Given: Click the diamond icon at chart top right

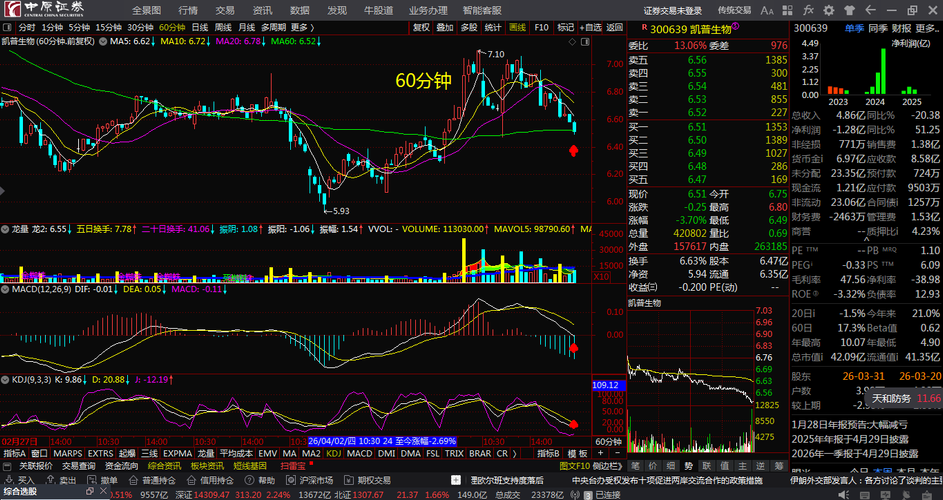Looking at the screenshot, I should pyautogui.click(x=573, y=41).
